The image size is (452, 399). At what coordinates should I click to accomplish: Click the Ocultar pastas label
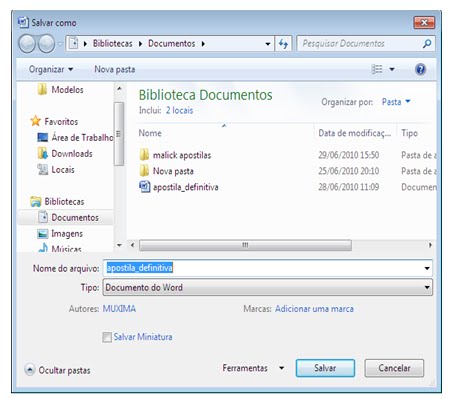(64, 370)
